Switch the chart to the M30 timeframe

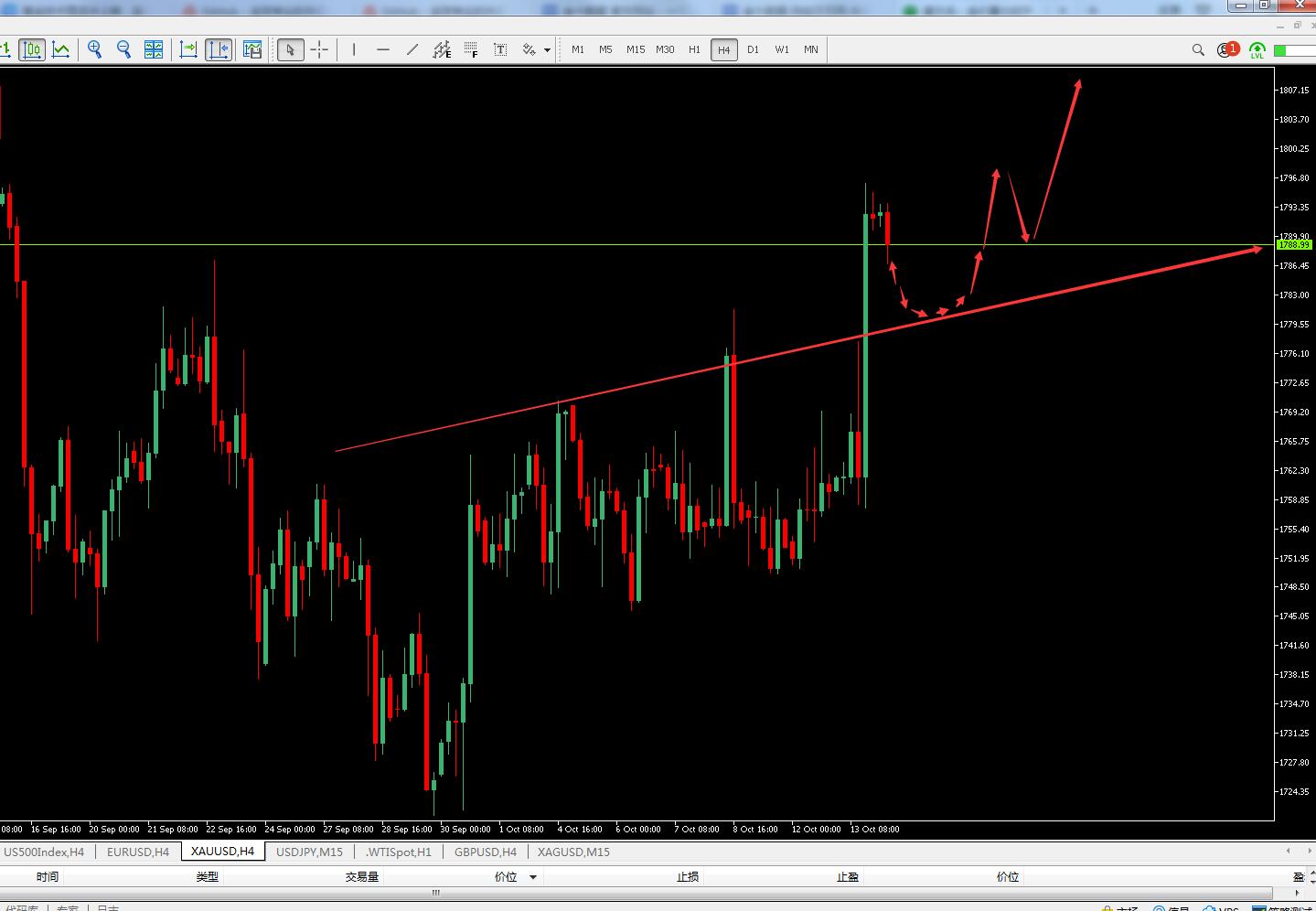coord(665,49)
